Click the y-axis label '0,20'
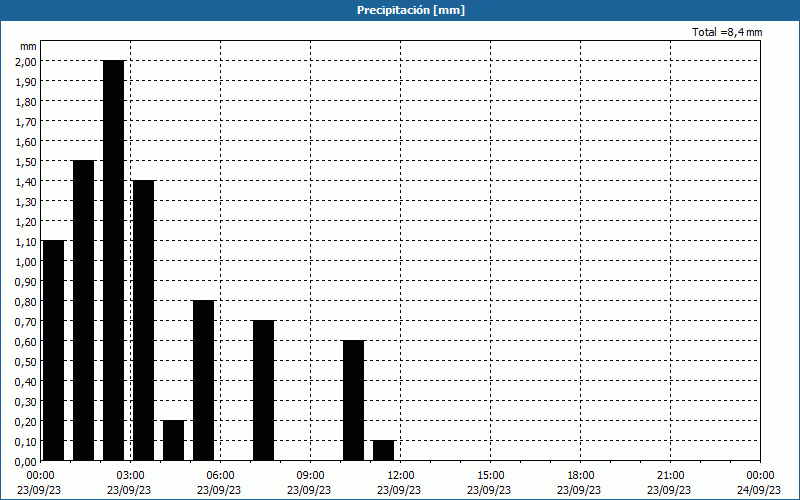The width and height of the screenshot is (800, 500). (28, 421)
